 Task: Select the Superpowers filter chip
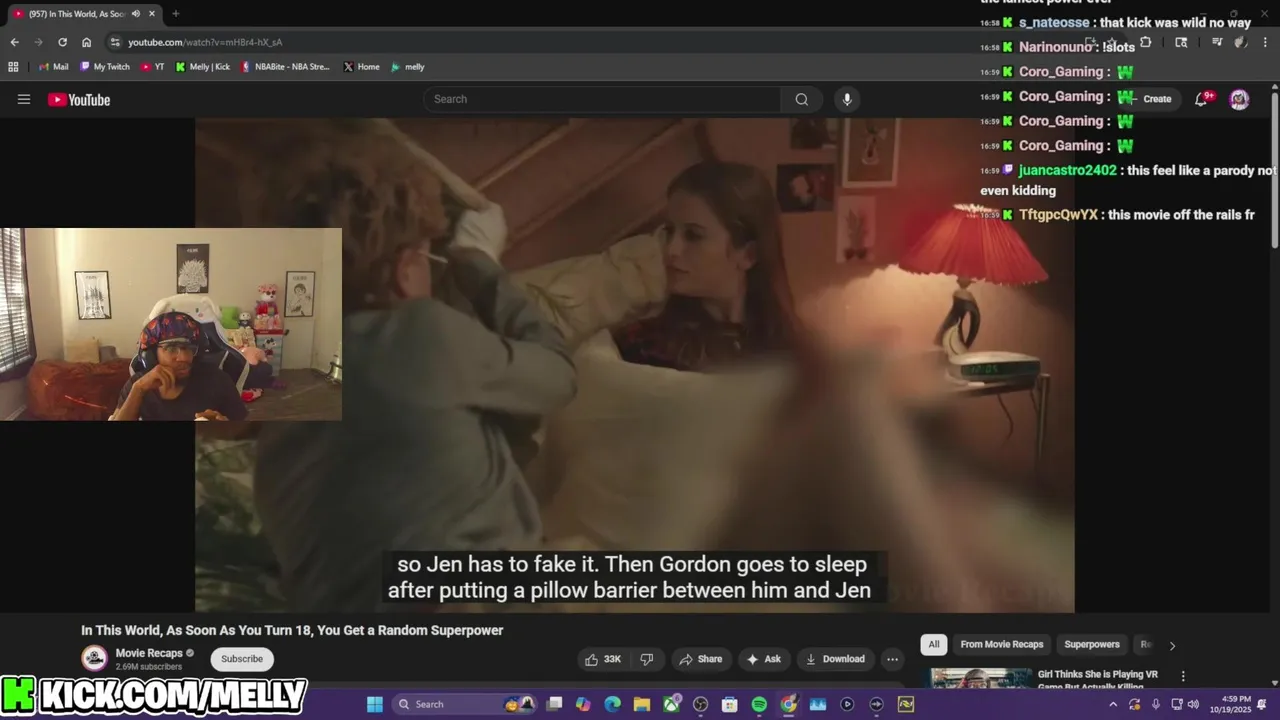point(1092,644)
